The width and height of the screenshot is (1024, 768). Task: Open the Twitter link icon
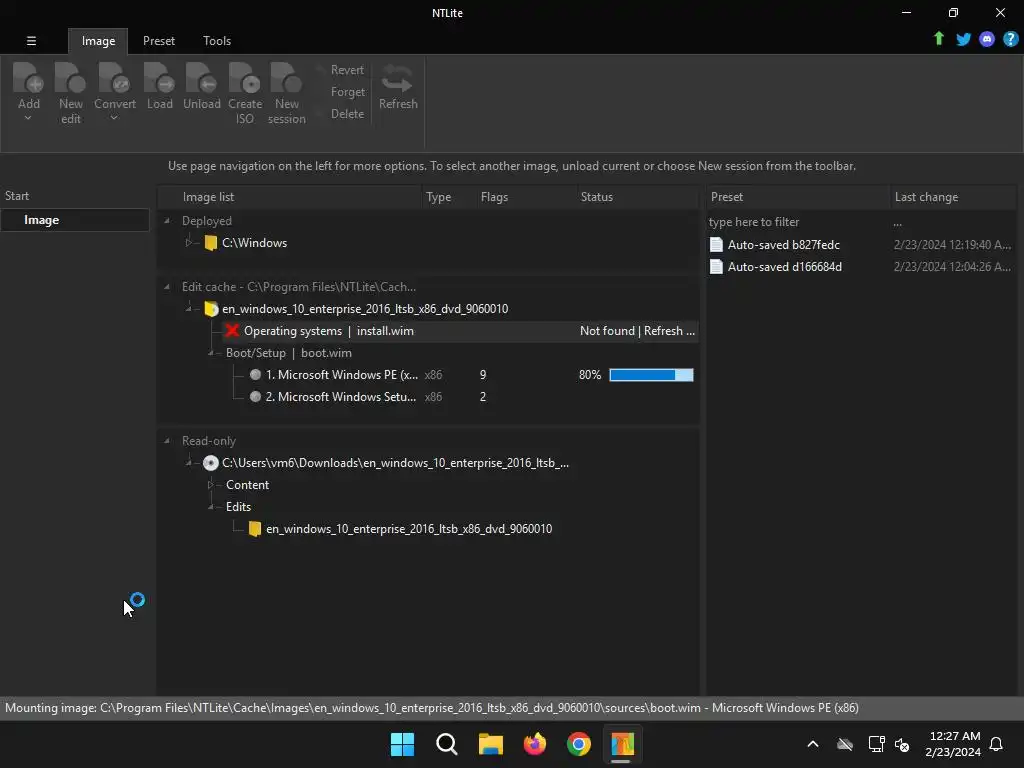[963, 40]
